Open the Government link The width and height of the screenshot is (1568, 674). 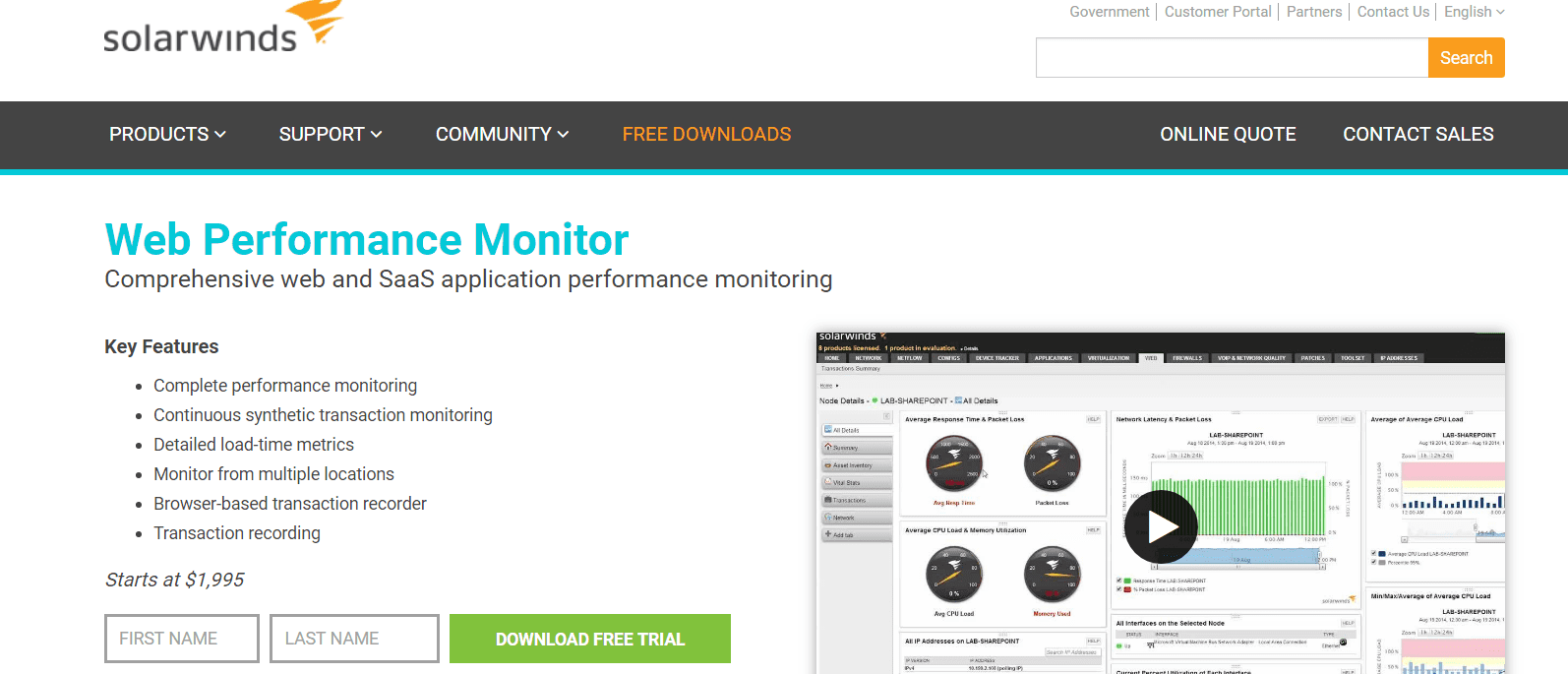(1109, 12)
